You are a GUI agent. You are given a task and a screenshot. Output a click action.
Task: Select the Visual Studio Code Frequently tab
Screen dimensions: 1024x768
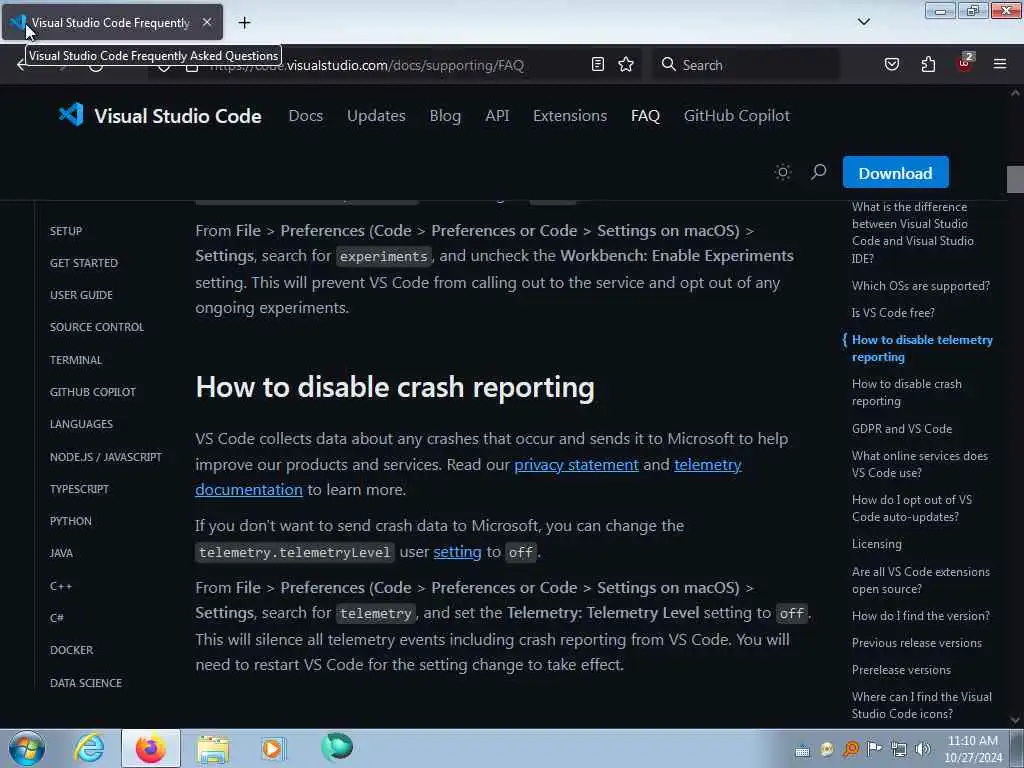click(x=112, y=22)
